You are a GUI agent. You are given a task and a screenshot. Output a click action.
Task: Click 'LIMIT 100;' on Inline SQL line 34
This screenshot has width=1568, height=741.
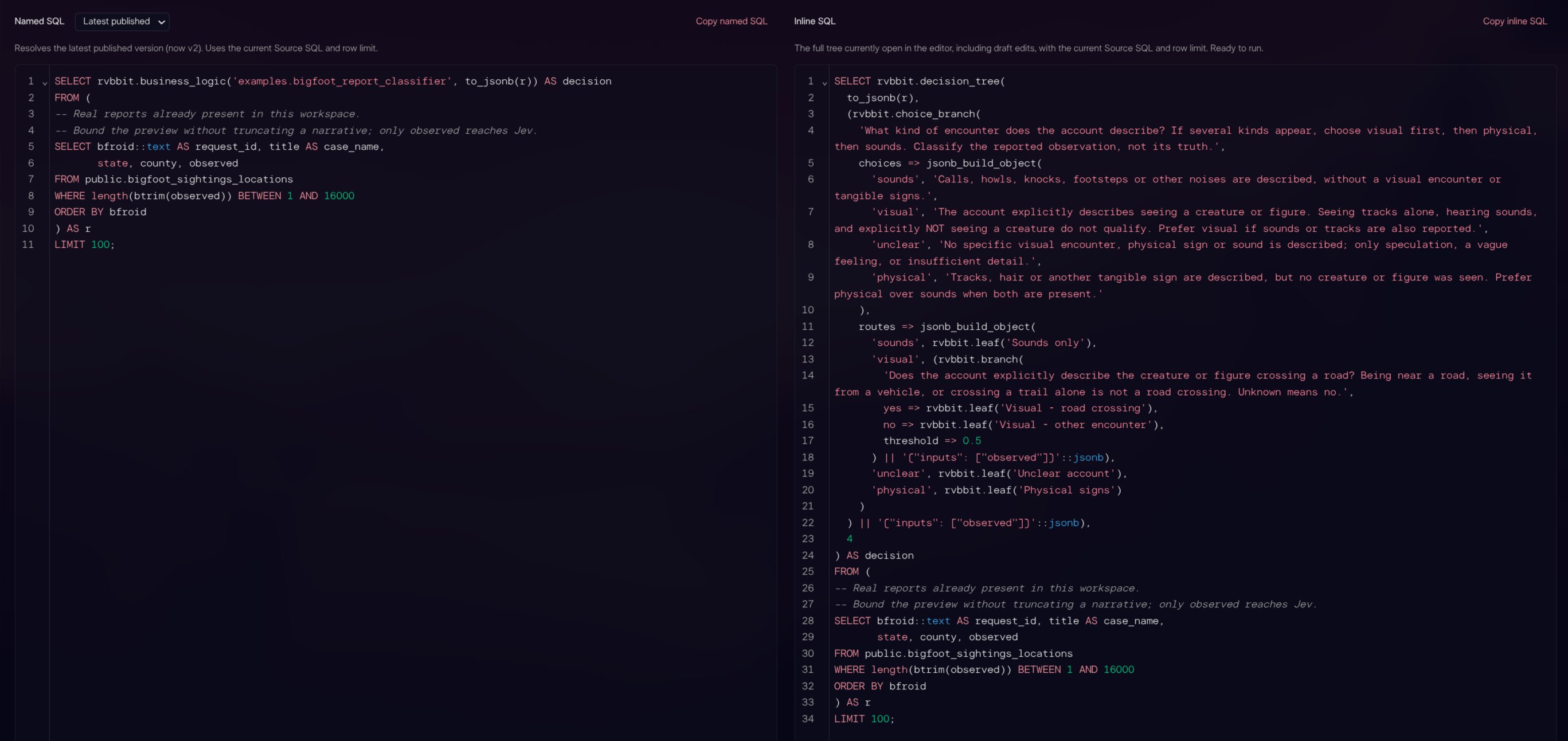(x=865, y=719)
